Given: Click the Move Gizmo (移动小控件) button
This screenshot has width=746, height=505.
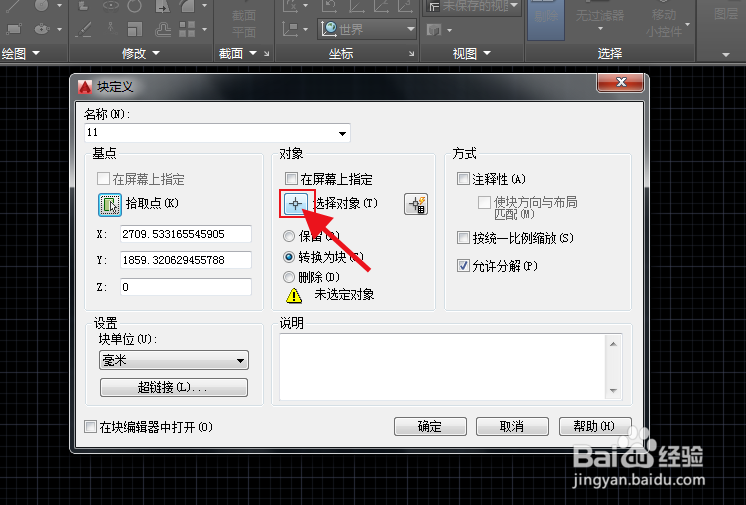Looking at the screenshot, I should (664, 23).
